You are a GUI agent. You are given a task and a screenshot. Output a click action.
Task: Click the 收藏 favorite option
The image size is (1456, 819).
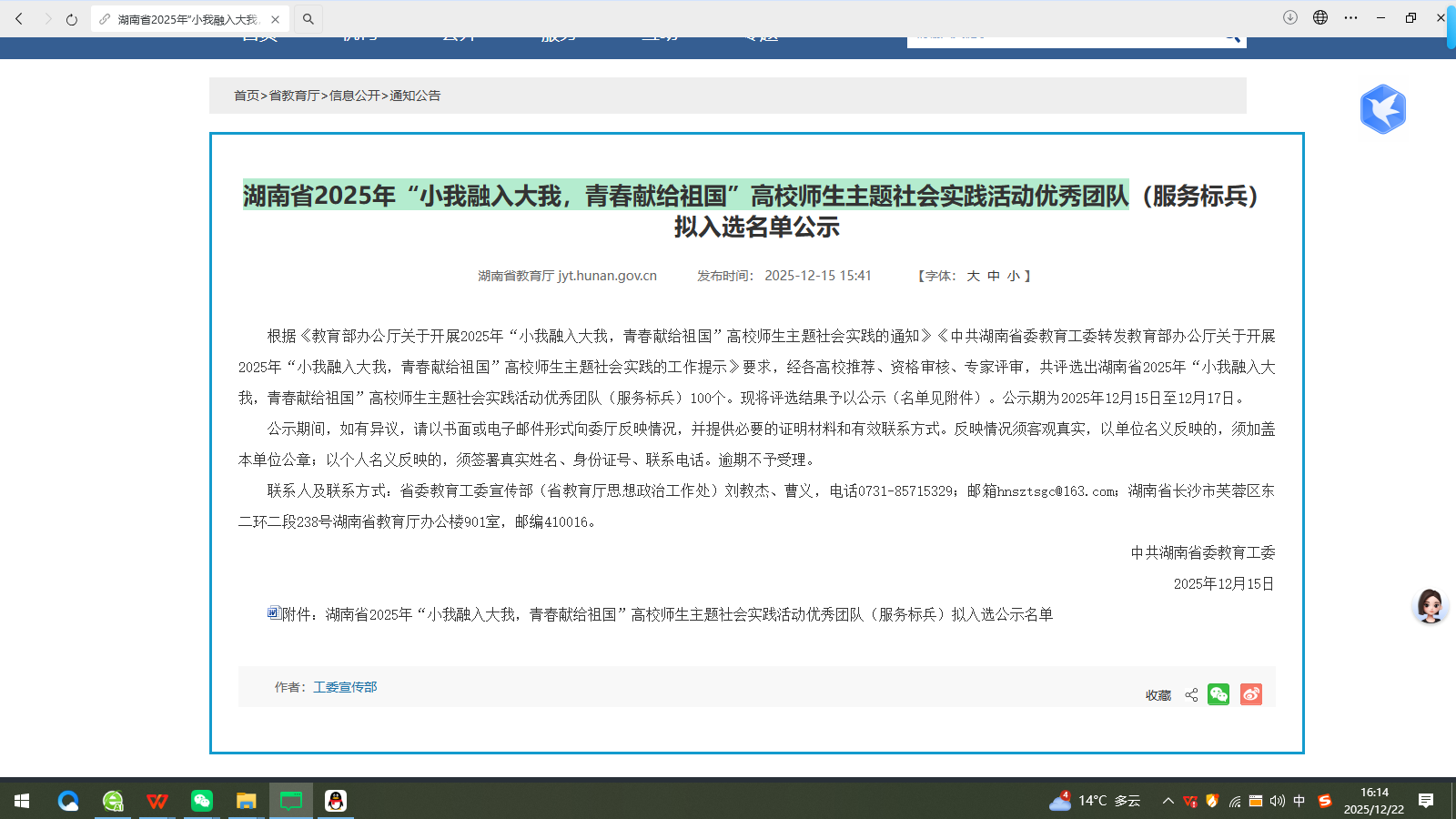[x=1158, y=694]
